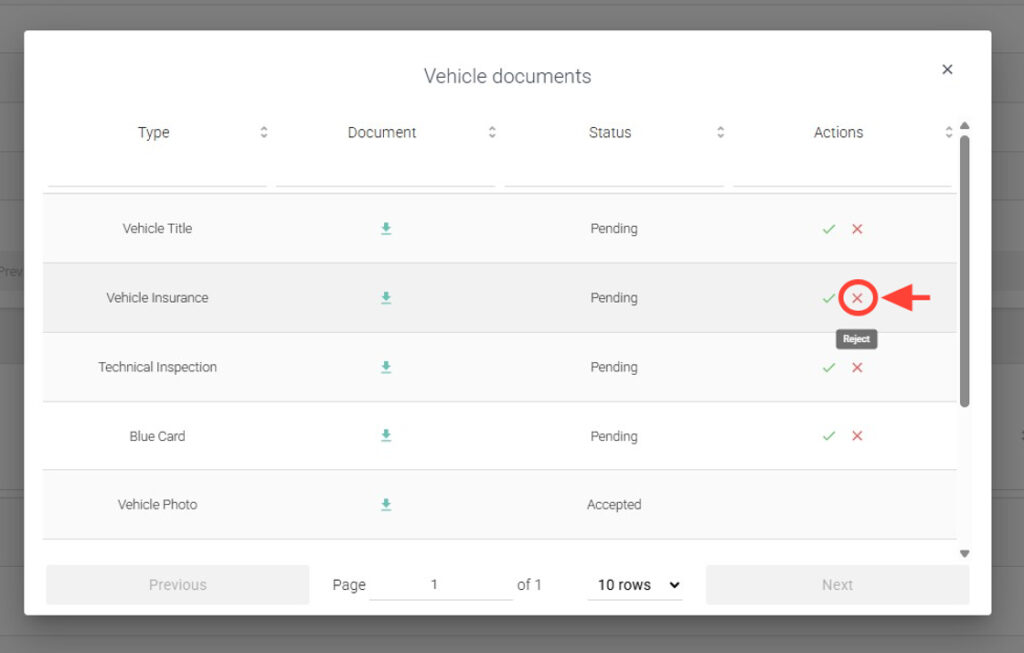Click the Next page button
The image size is (1024, 653).
click(837, 585)
